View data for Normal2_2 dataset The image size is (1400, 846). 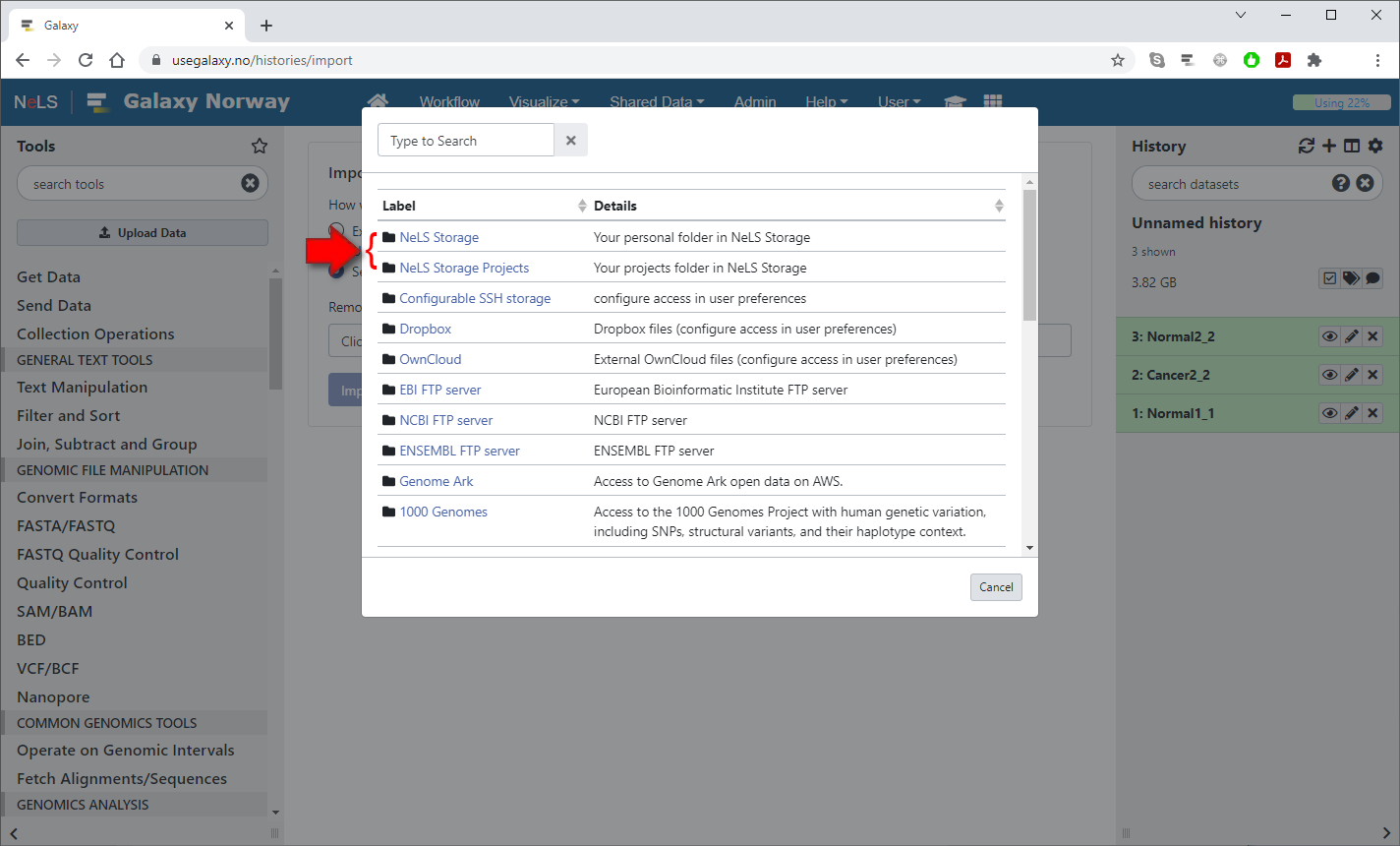(x=1329, y=336)
